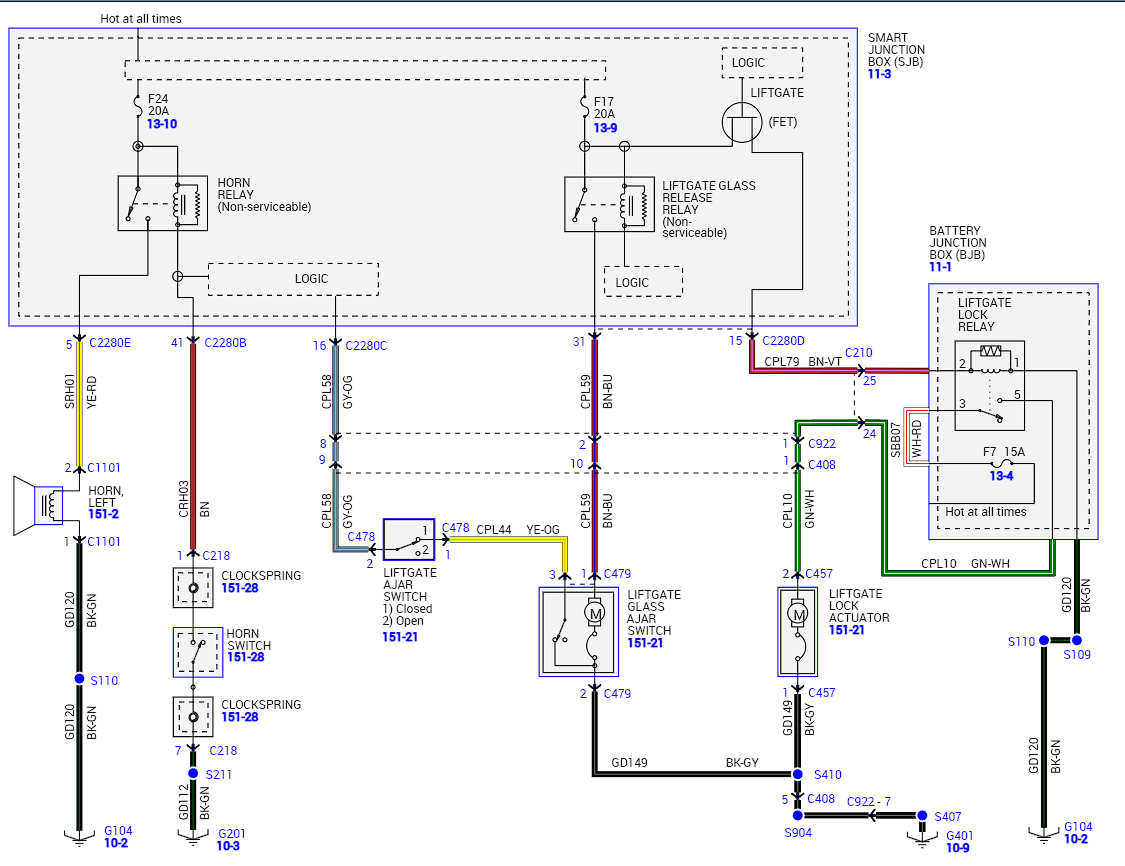Click the left horn speaker symbol

click(38, 505)
